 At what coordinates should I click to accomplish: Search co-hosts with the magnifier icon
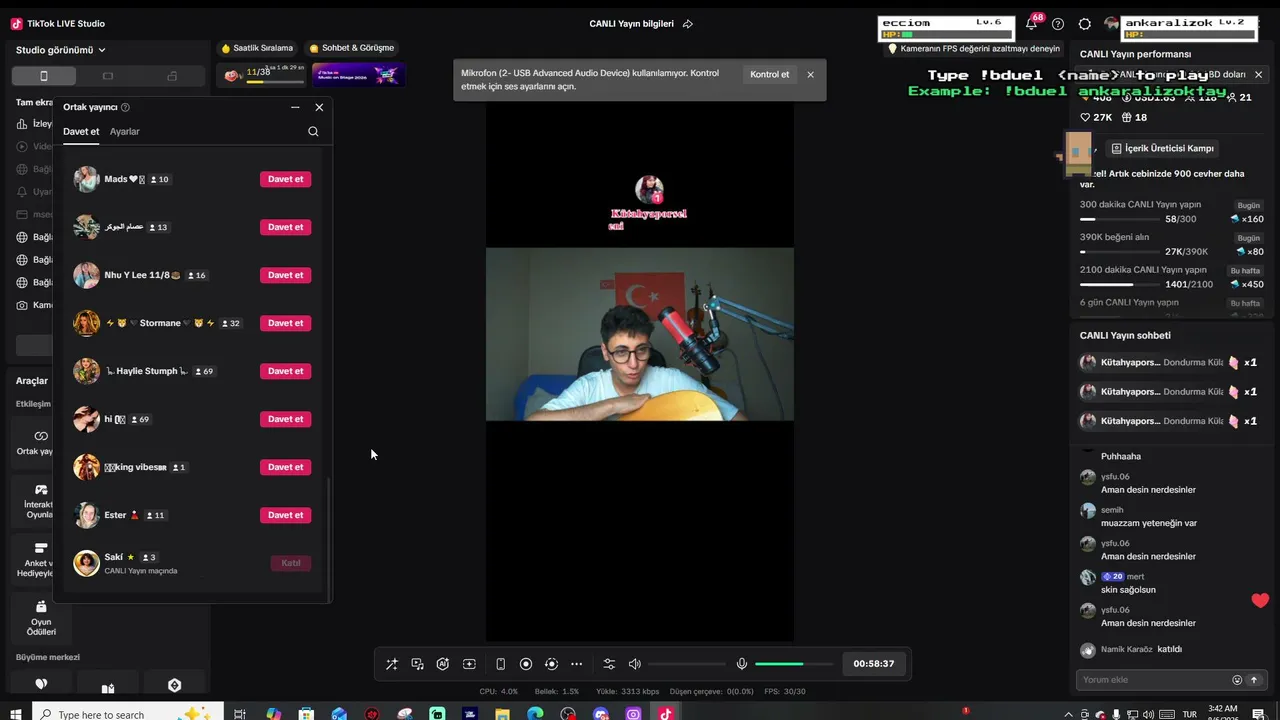tap(313, 132)
